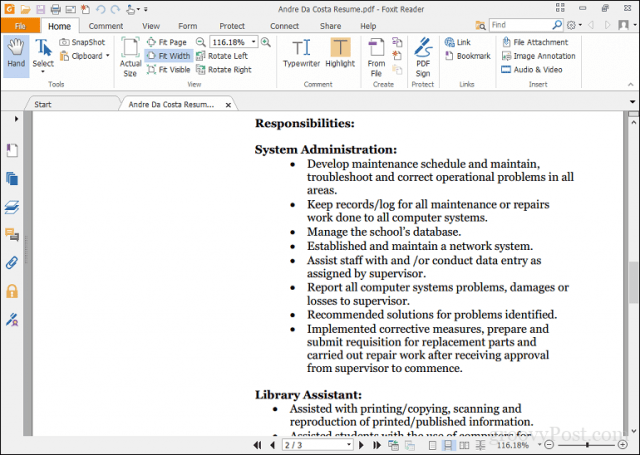The image size is (640, 455).
Task: Expand the left navigation panel
Action: pos(16,119)
